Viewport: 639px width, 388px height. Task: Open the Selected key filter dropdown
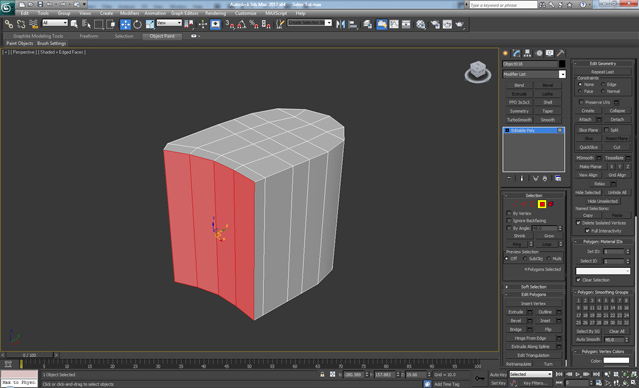(x=531, y=374)
